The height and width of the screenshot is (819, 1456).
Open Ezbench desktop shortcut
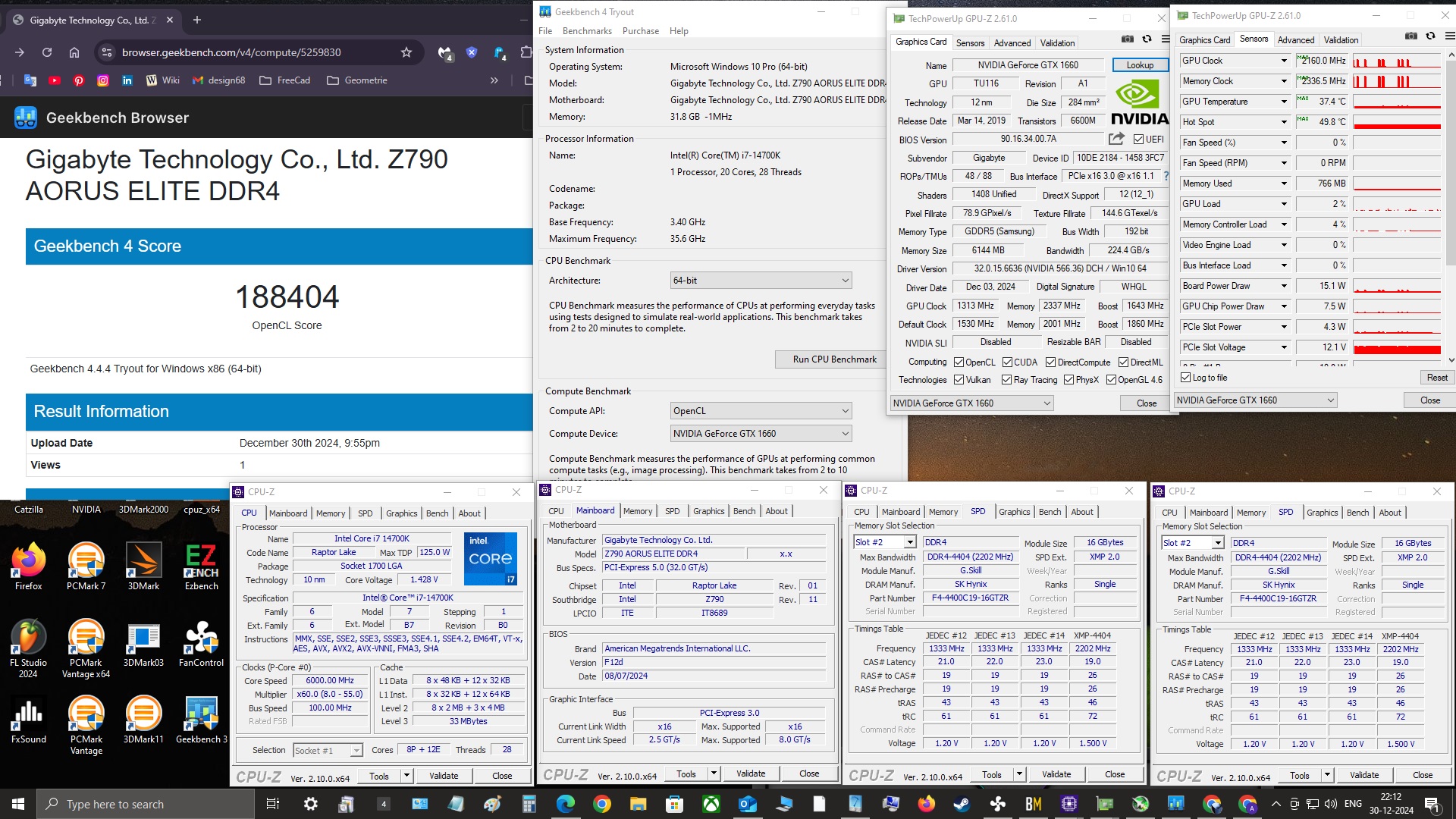(201, 567)
